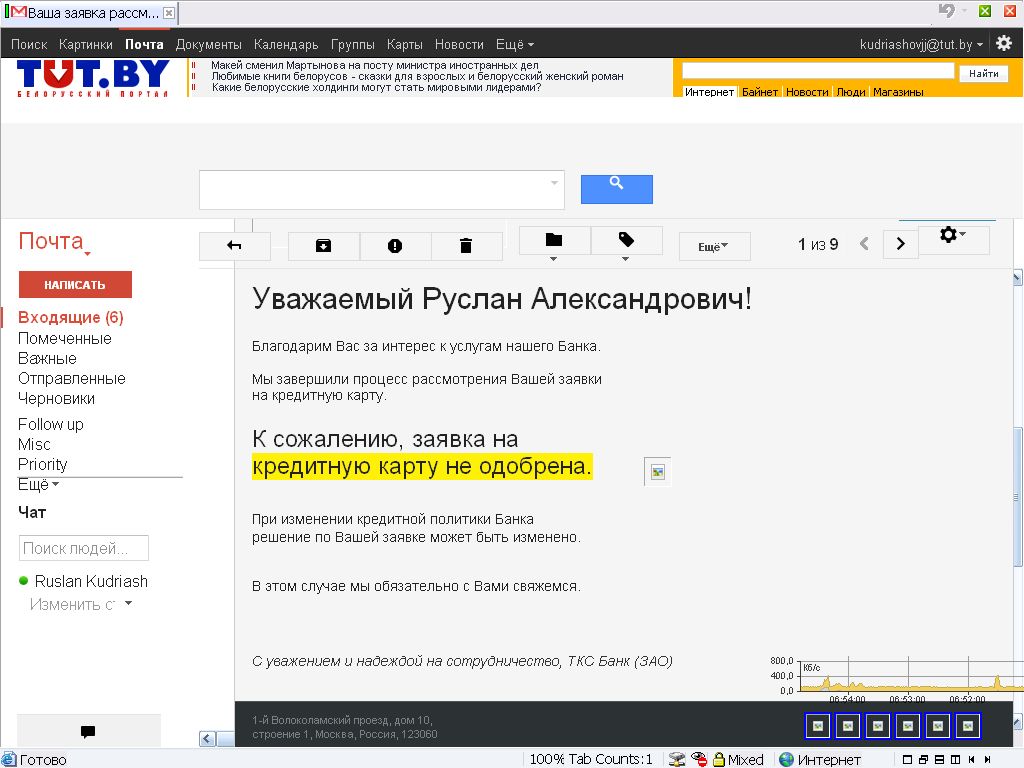
Task: Open the Черновики folder
Action: (56, 398)
